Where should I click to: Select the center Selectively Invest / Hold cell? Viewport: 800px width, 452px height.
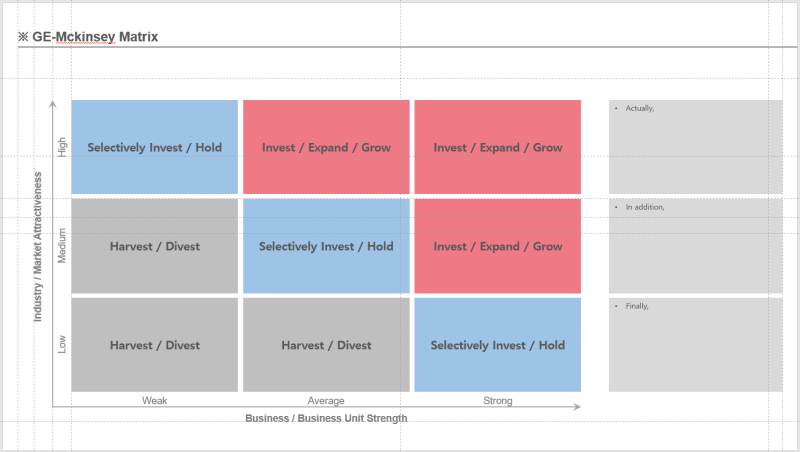pos(326,246)
